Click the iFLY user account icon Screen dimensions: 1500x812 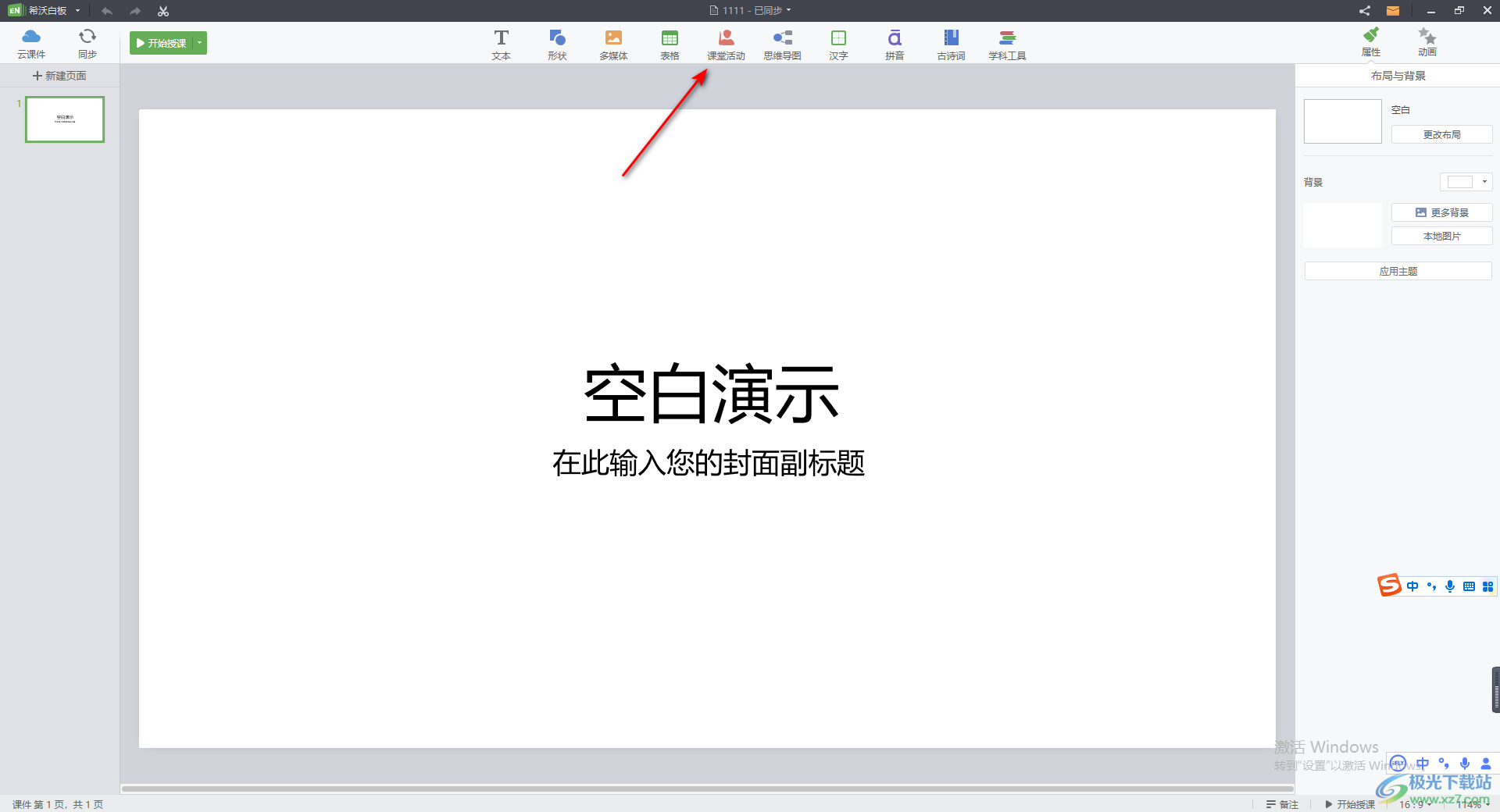tap(1486, 764)
